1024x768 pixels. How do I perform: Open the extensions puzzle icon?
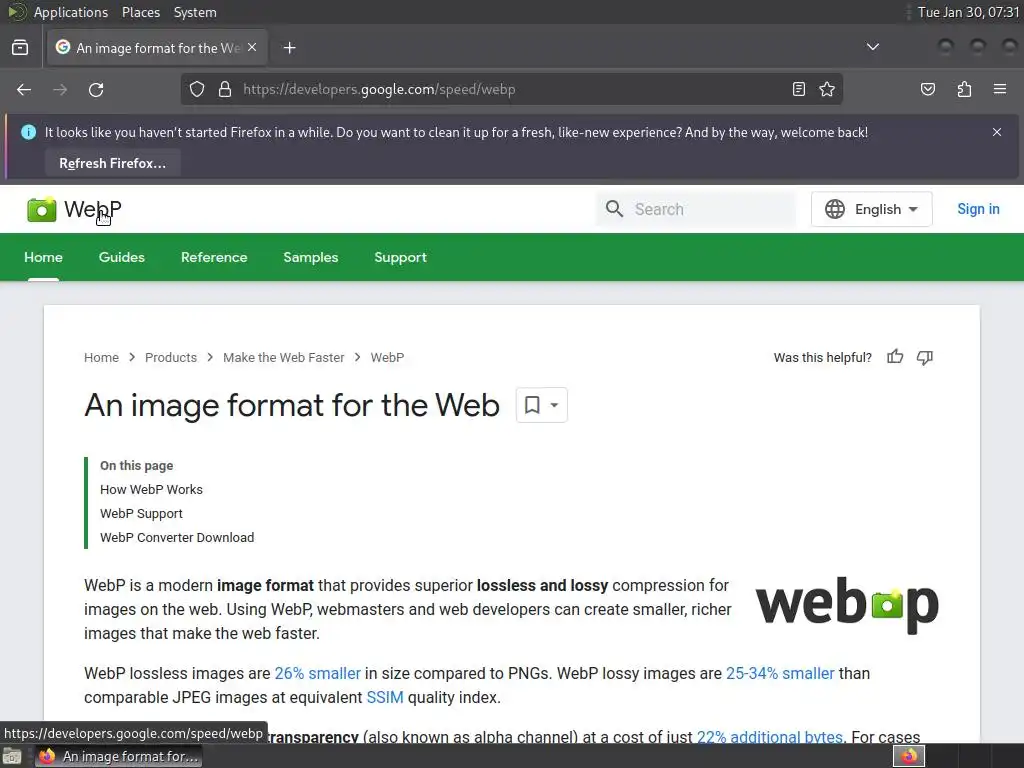point(964,89)
